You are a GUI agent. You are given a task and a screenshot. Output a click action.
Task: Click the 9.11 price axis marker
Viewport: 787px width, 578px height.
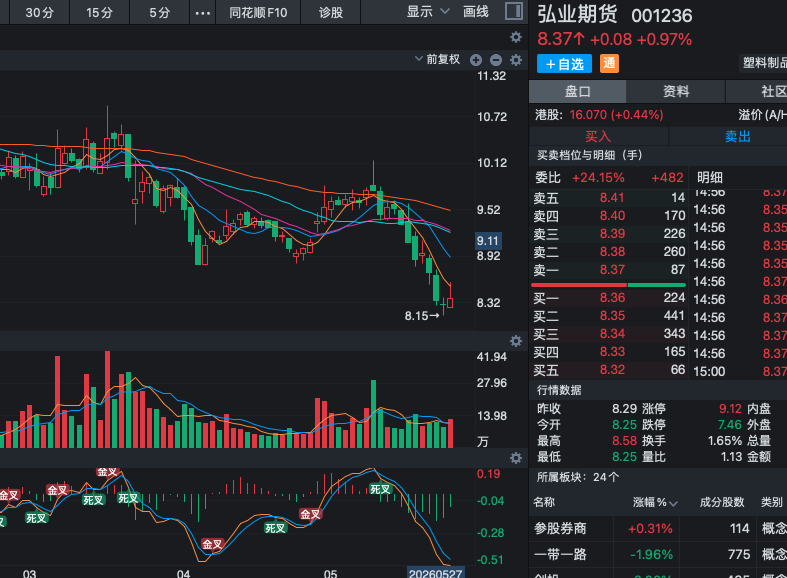(488, 241)
